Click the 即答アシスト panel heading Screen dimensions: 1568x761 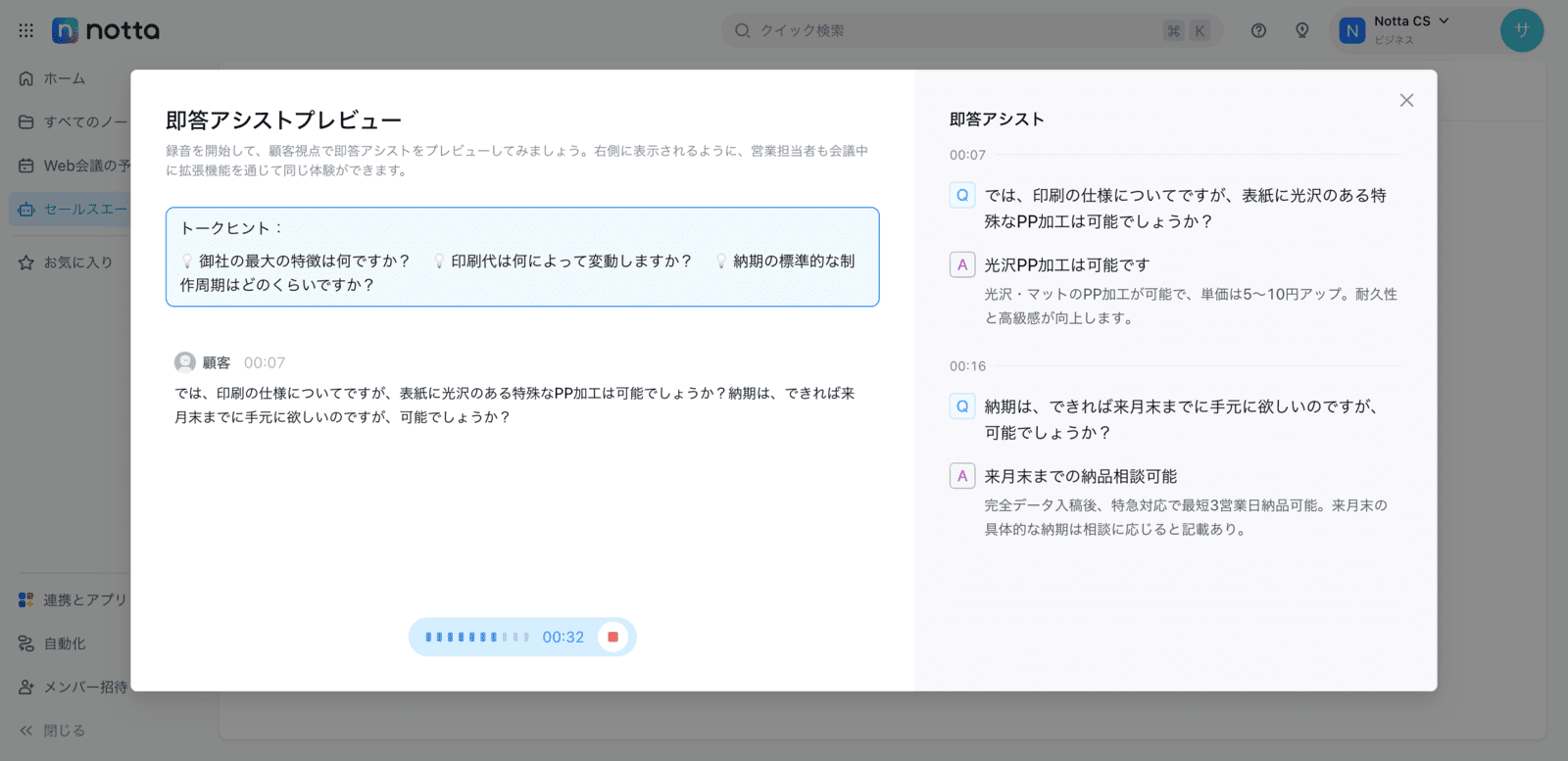(997, 119)
